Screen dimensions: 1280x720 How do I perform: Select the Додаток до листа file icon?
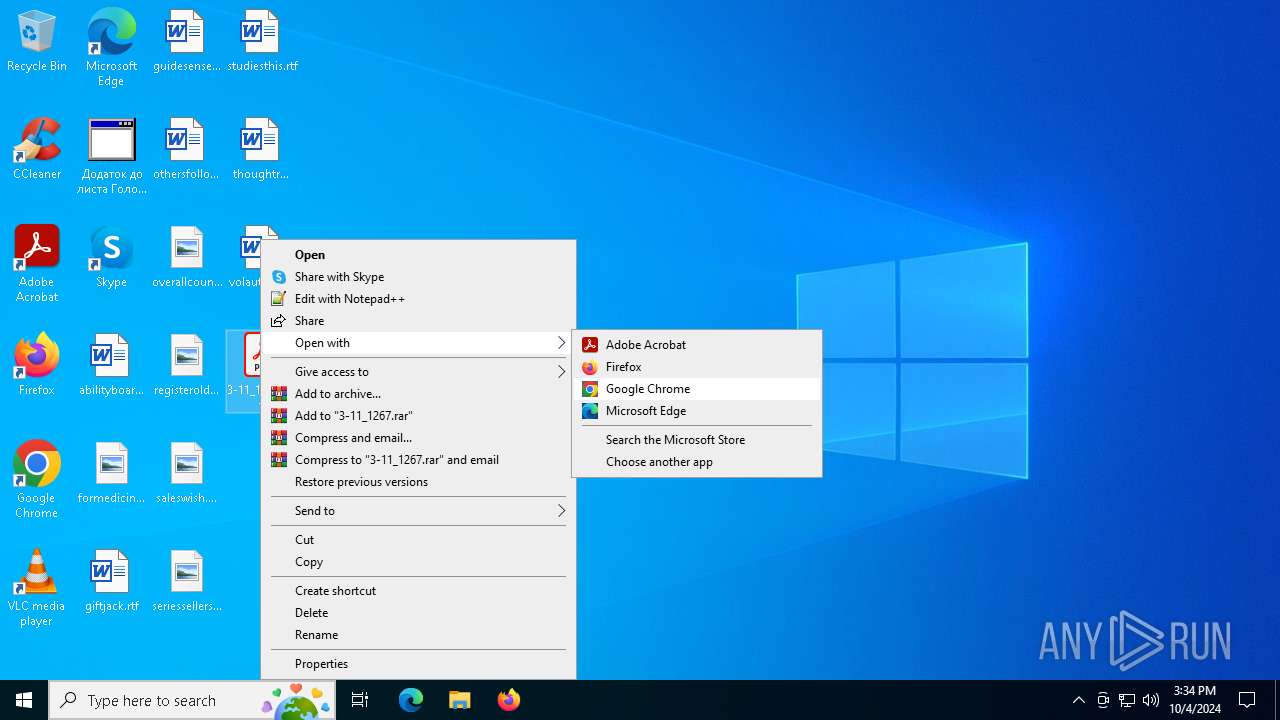pyautogui.click(x=111, y=156)
